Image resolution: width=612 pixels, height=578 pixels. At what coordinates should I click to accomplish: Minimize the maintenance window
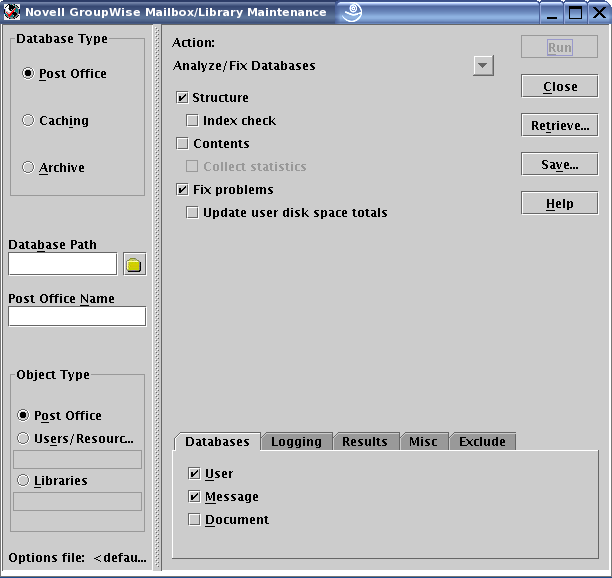tap(552, 12)
